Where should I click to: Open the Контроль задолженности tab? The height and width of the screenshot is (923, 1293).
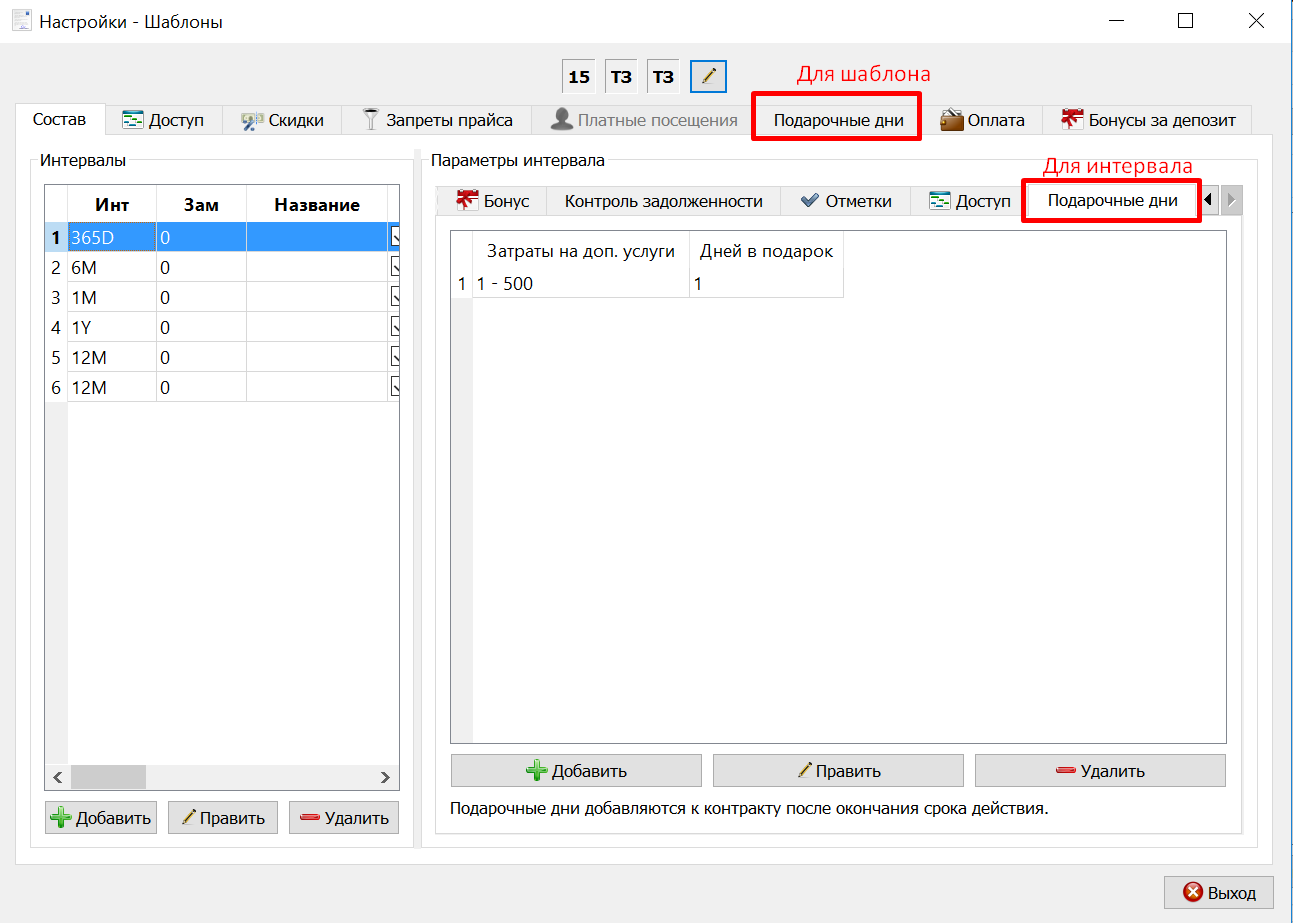tap(664, 201)
